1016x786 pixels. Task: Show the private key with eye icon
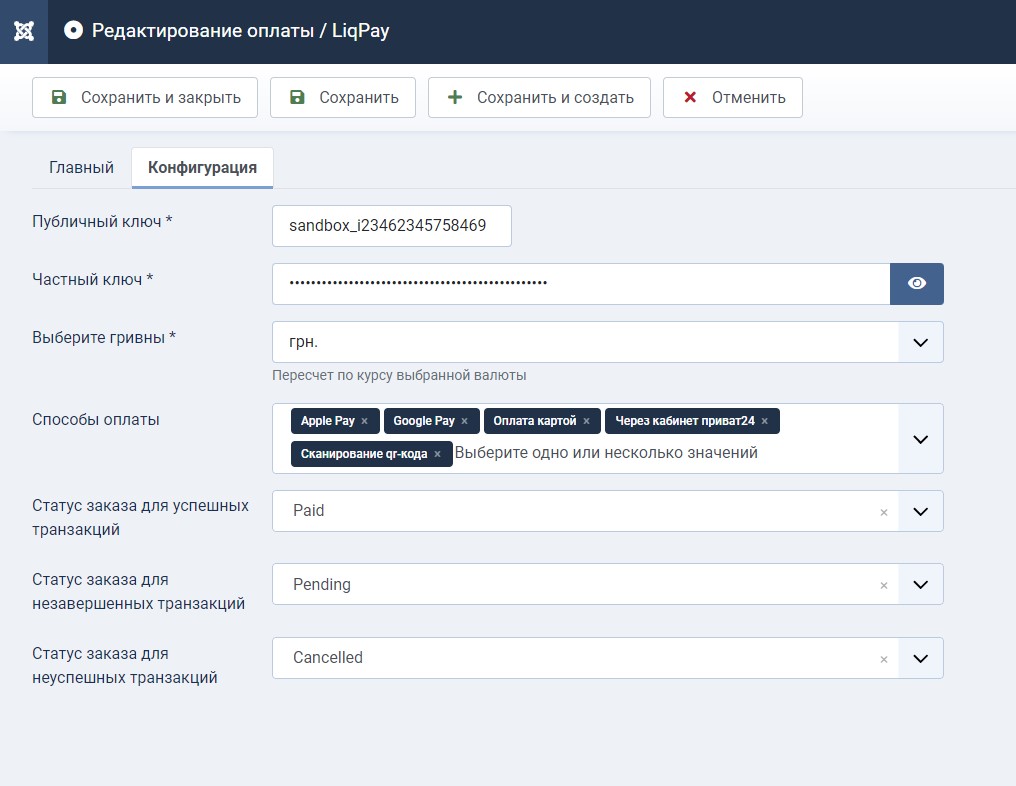916,284
